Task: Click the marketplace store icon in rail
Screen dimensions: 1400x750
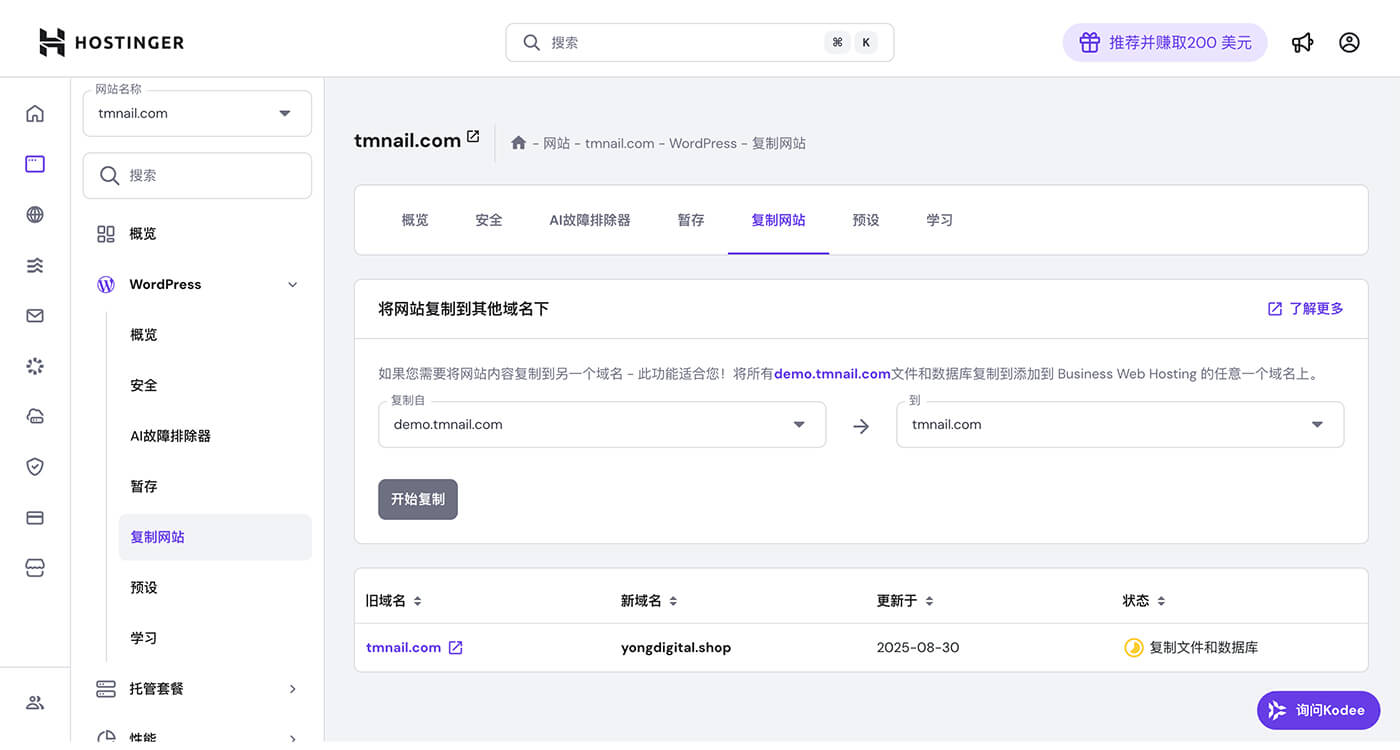Action: tap(35, 568)
